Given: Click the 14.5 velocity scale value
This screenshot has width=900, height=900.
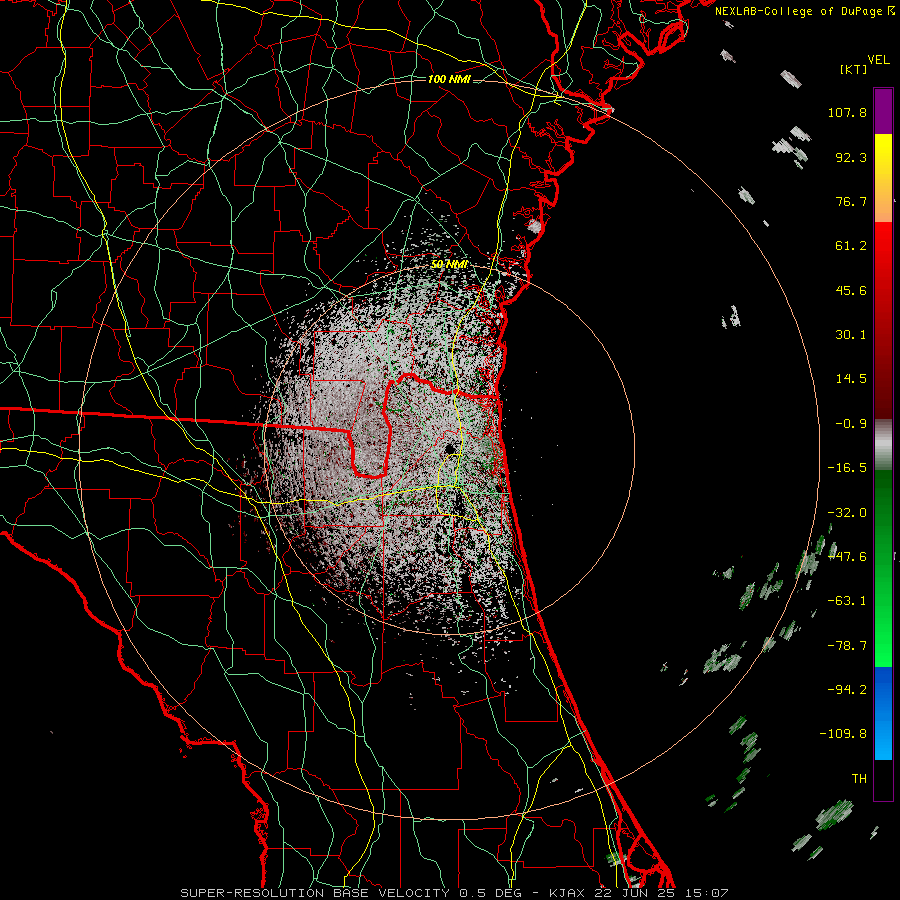Looking at the screenshot, I should tap(851, 379).
